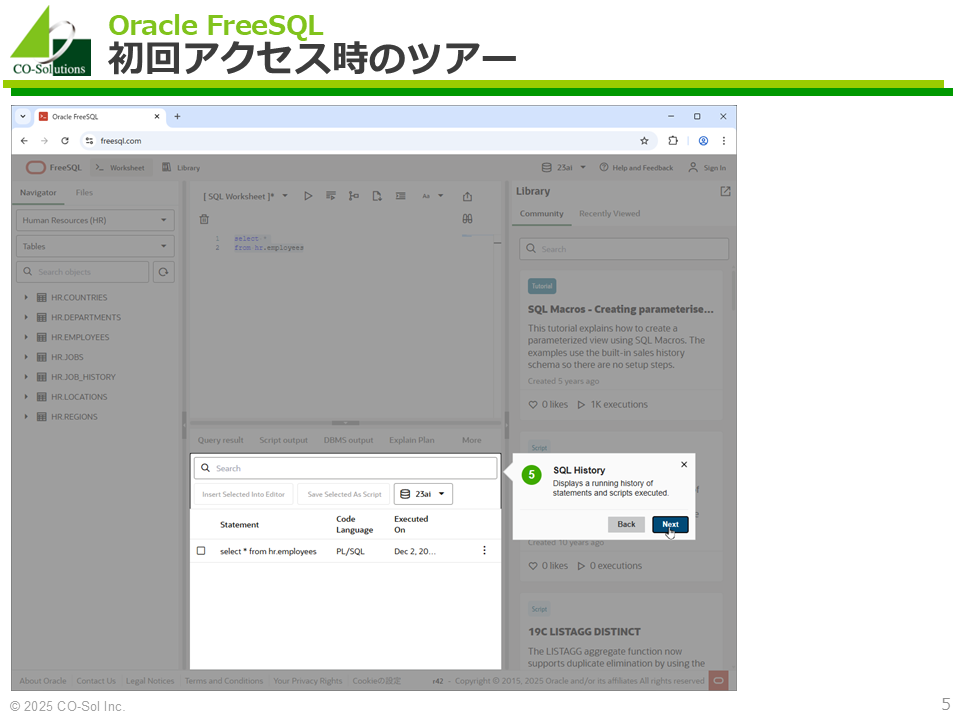Click the binoculars find icon in editor
The width and height of the screenshot is (960, 720).
pos(467,219)
